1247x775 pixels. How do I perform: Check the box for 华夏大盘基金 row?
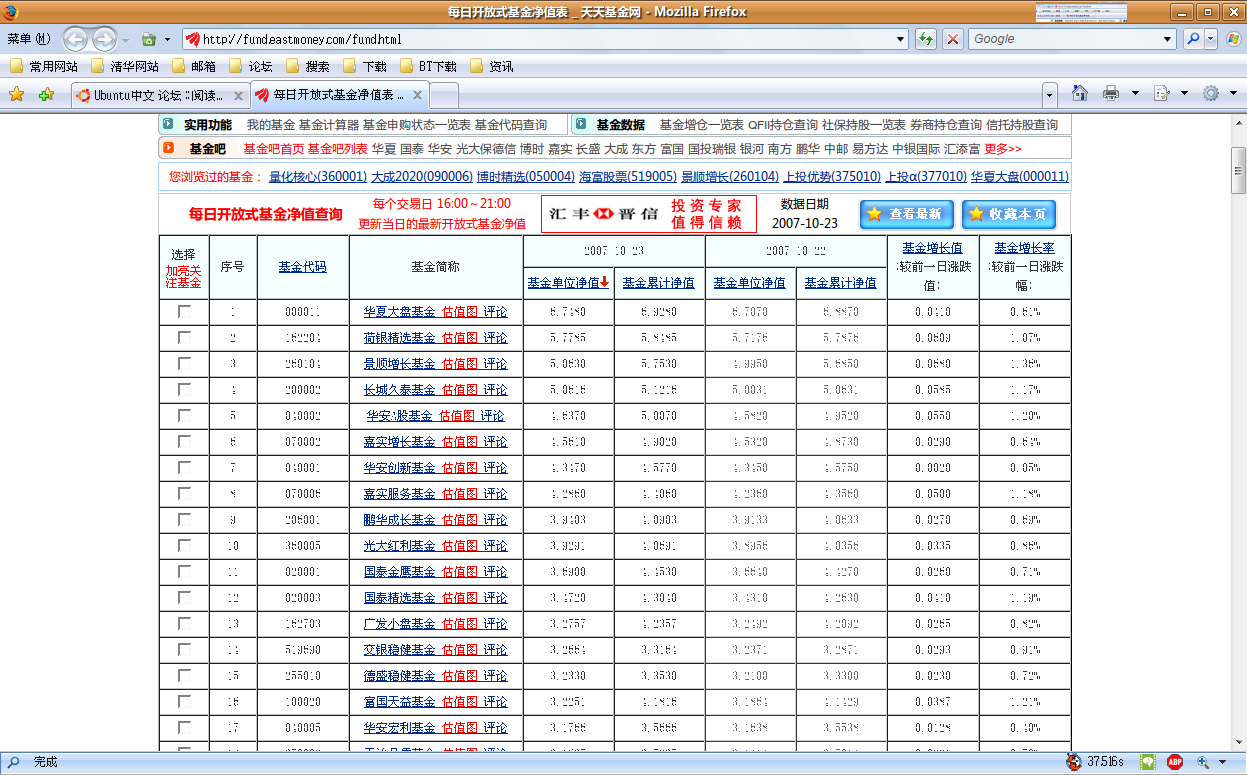pos(184,311)
